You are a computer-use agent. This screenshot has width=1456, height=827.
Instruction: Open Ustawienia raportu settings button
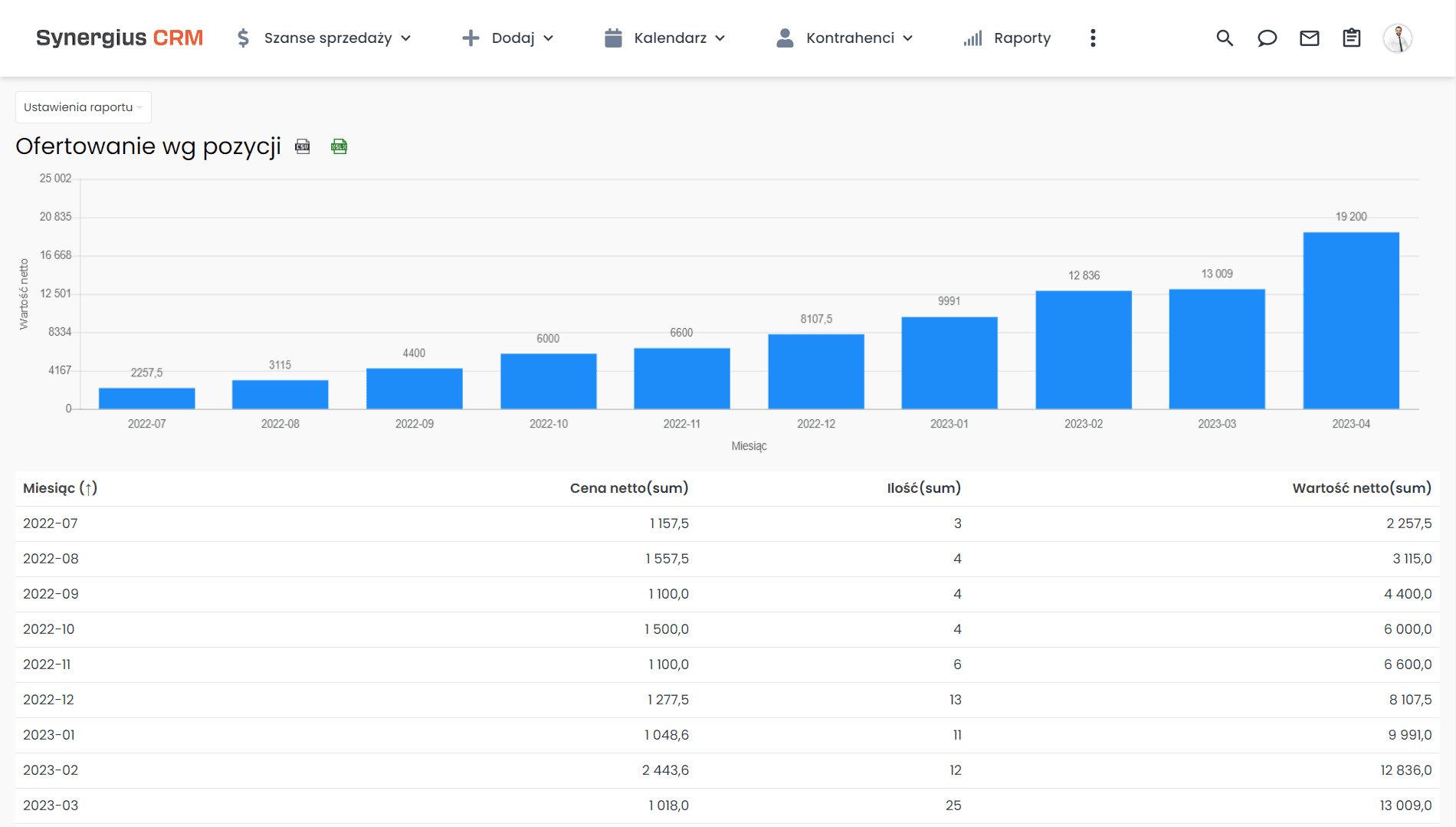[x=83, y=107]
